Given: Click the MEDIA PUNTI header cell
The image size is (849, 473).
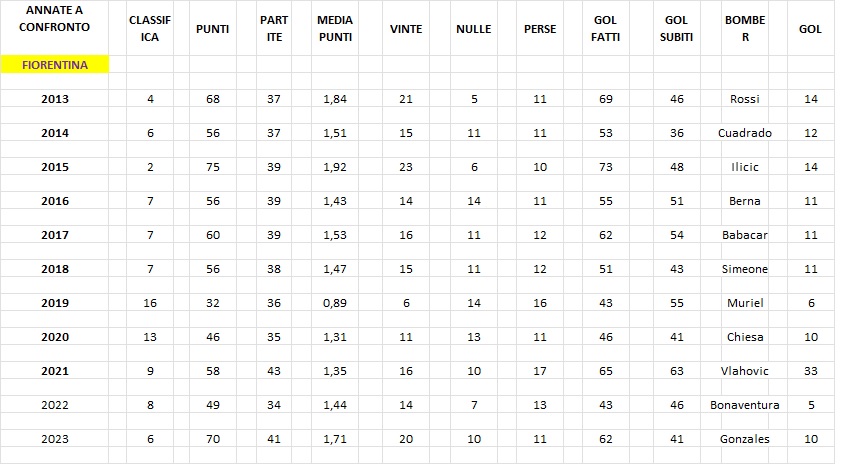Looking at the screenshot, I should 335,28.
